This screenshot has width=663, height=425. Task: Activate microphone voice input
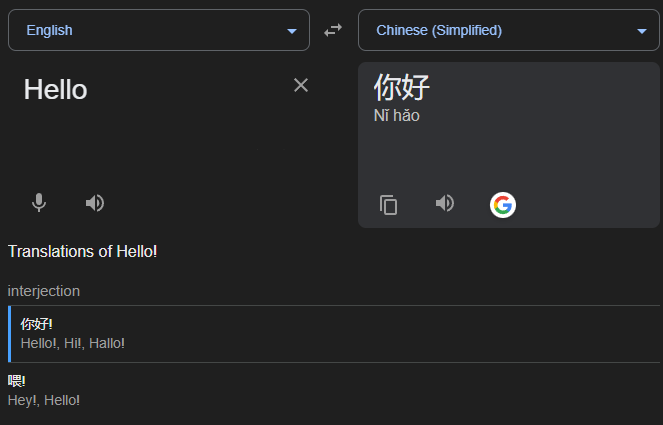pyautogui.click(x=39, y=203)
